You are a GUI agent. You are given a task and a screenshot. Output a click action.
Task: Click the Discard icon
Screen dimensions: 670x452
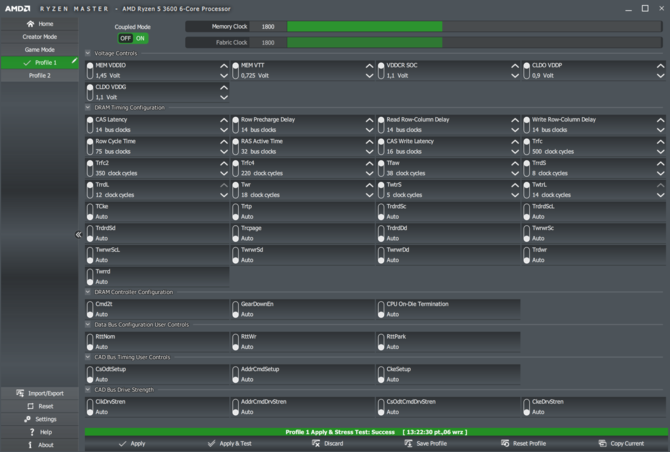click(x=316, y=443)
